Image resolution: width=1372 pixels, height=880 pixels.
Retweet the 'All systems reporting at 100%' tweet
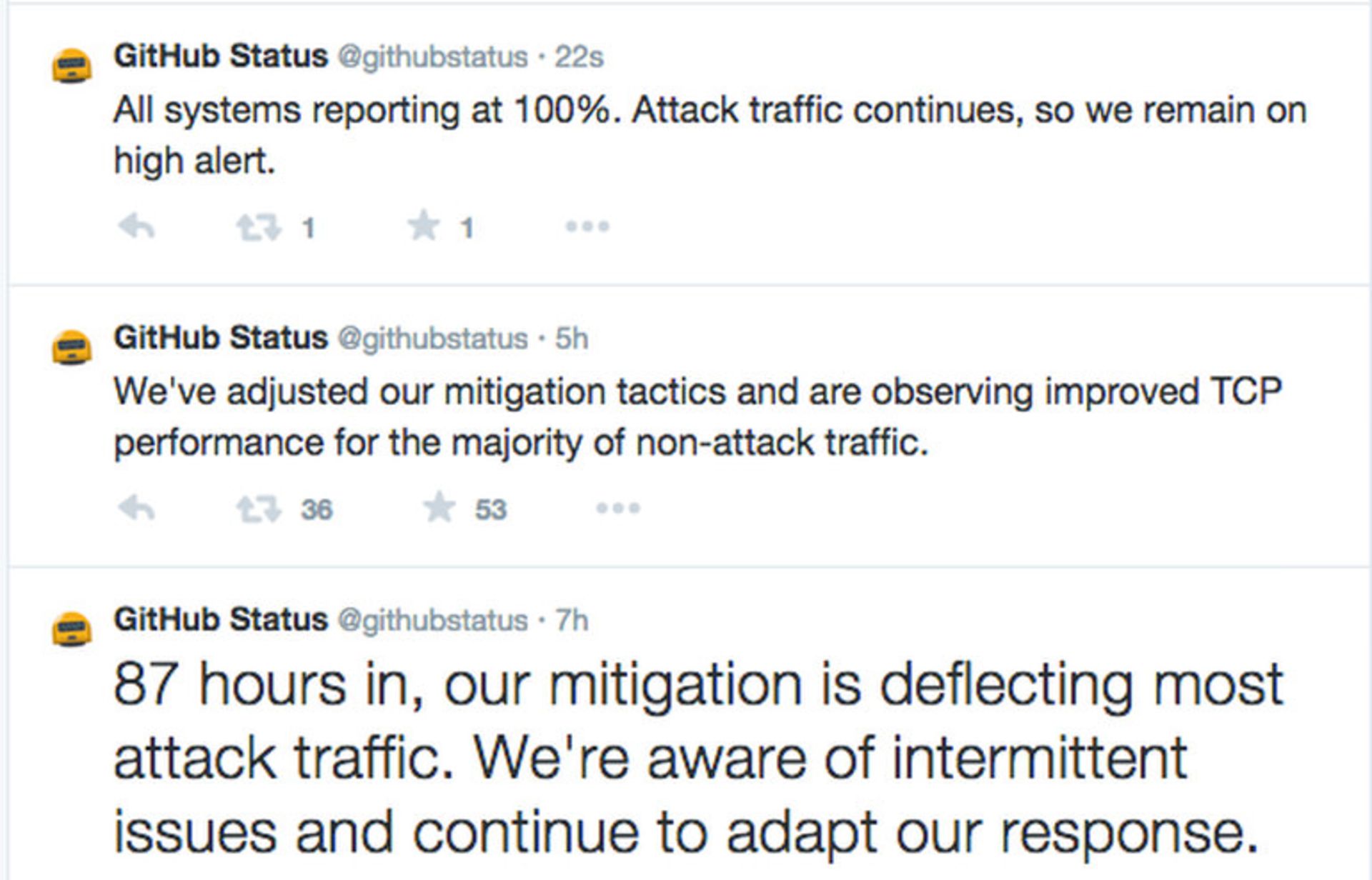click(x=259, y=228)
